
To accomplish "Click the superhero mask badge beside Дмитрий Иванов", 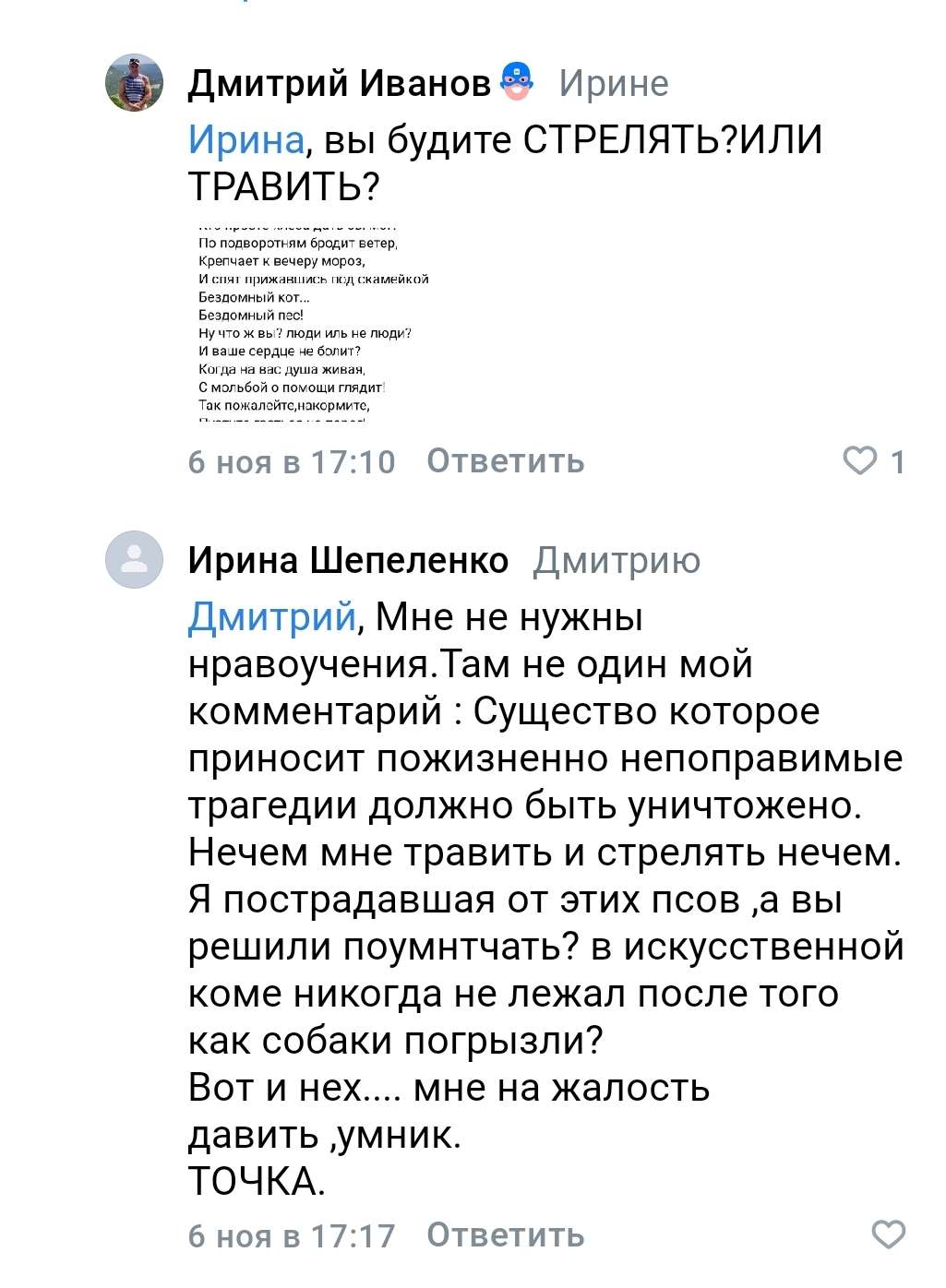I will point(516,81).
